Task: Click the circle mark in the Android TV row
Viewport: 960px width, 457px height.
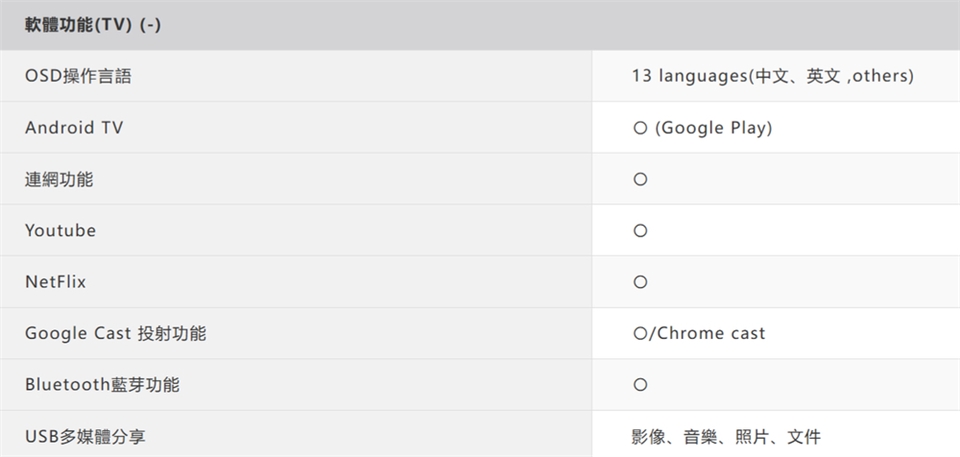Action: click(640, 128)
